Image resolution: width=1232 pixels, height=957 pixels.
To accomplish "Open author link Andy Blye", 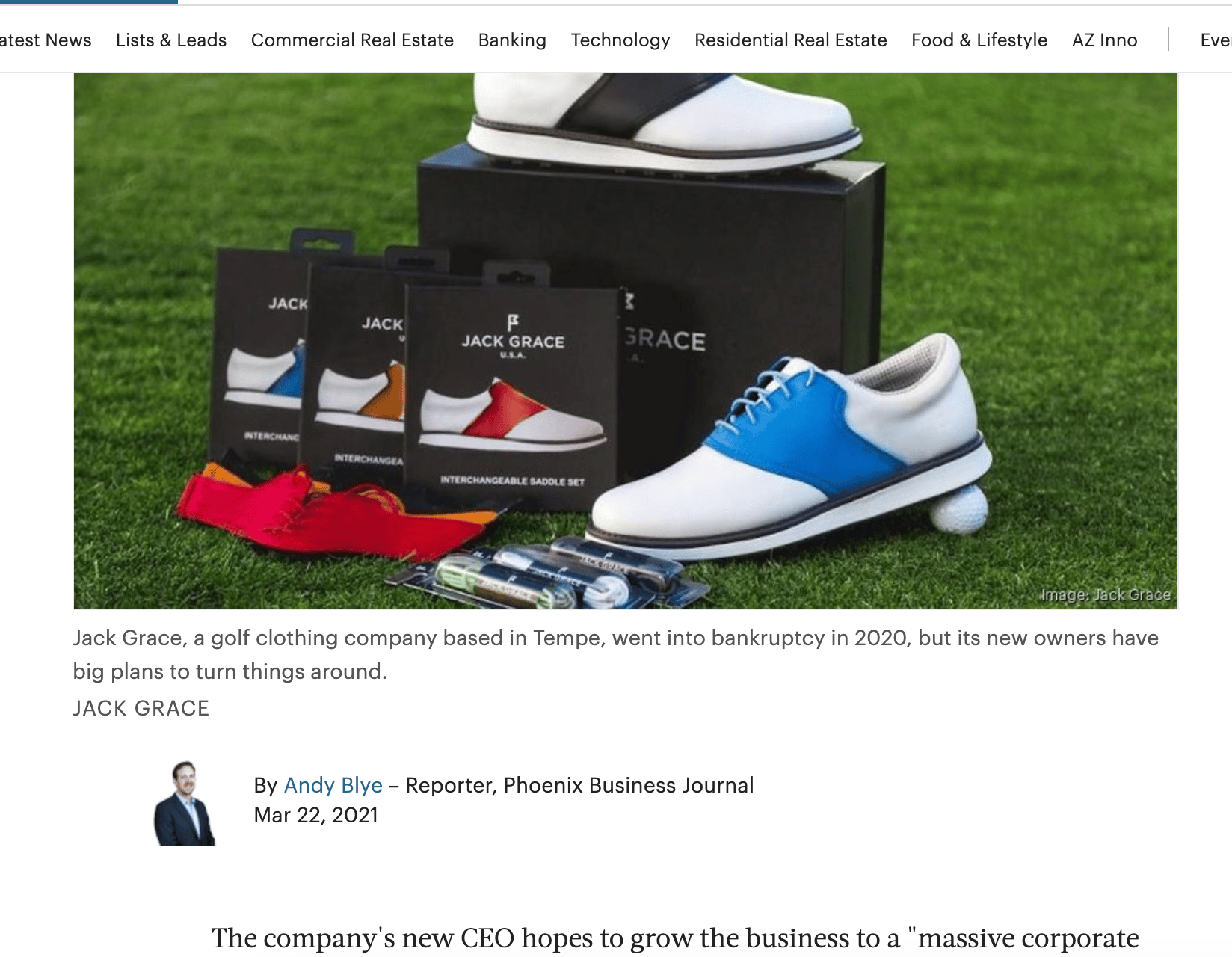I will (x=333, y=785).
